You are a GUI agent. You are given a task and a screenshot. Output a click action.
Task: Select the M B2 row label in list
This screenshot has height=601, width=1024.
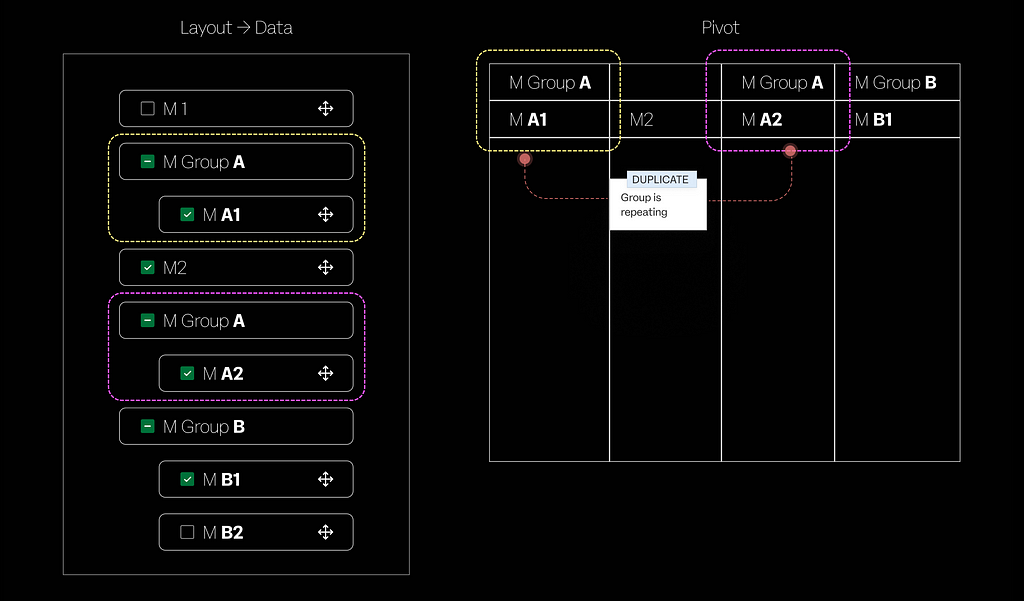(223, 532)
